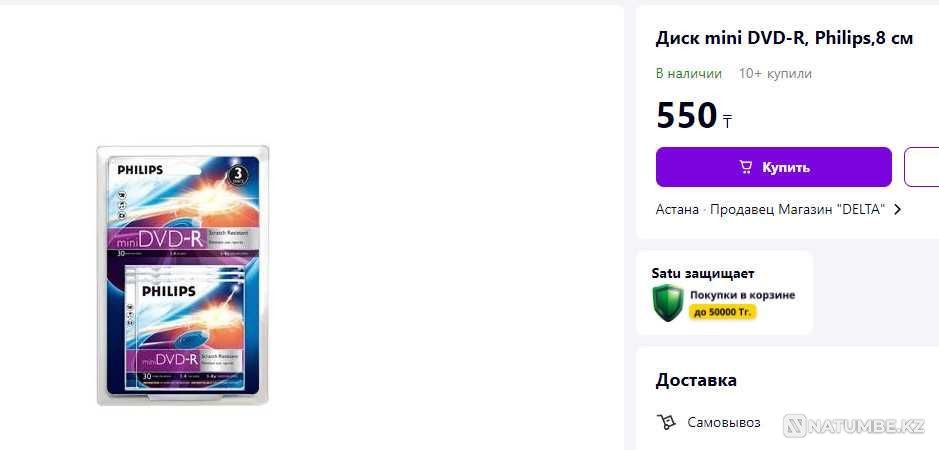Click the tenge currency symbol beside price
Screen dimensions: 939x450
coord(727,121)
